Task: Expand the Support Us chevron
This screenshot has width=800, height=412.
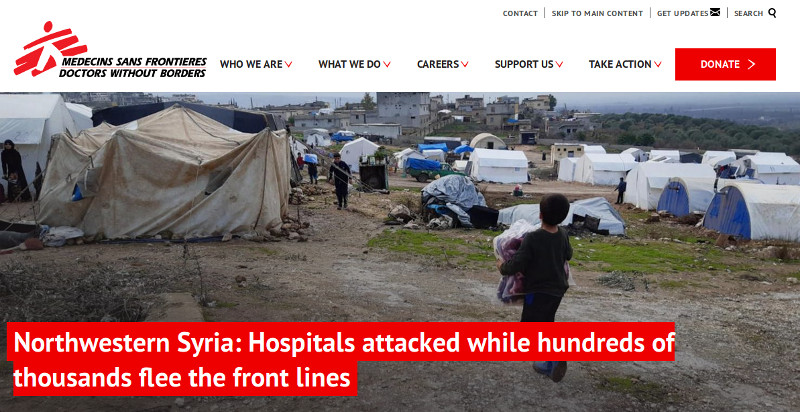Action: pyautogui.click(x=559, y=65)
